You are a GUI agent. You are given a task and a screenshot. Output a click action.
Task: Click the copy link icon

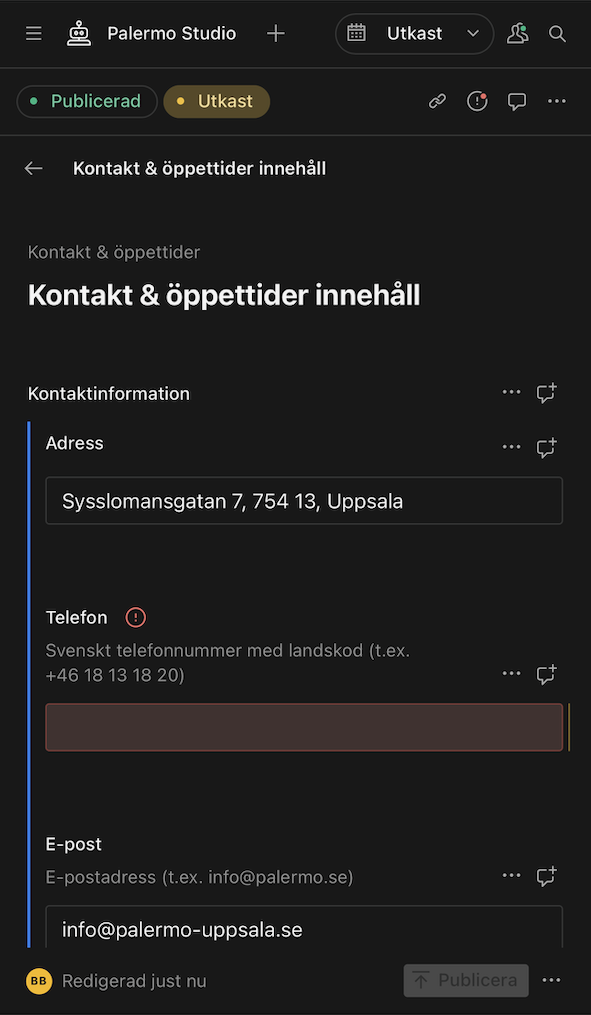click(x=437, y=101)
